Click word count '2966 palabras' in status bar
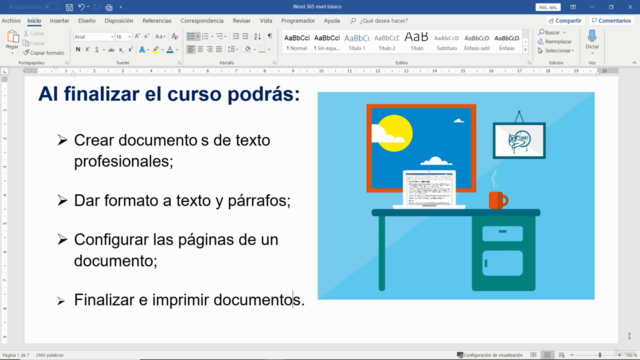Image resolution: width=640 pixels, height=360 pixels. (x=49, y=355)
